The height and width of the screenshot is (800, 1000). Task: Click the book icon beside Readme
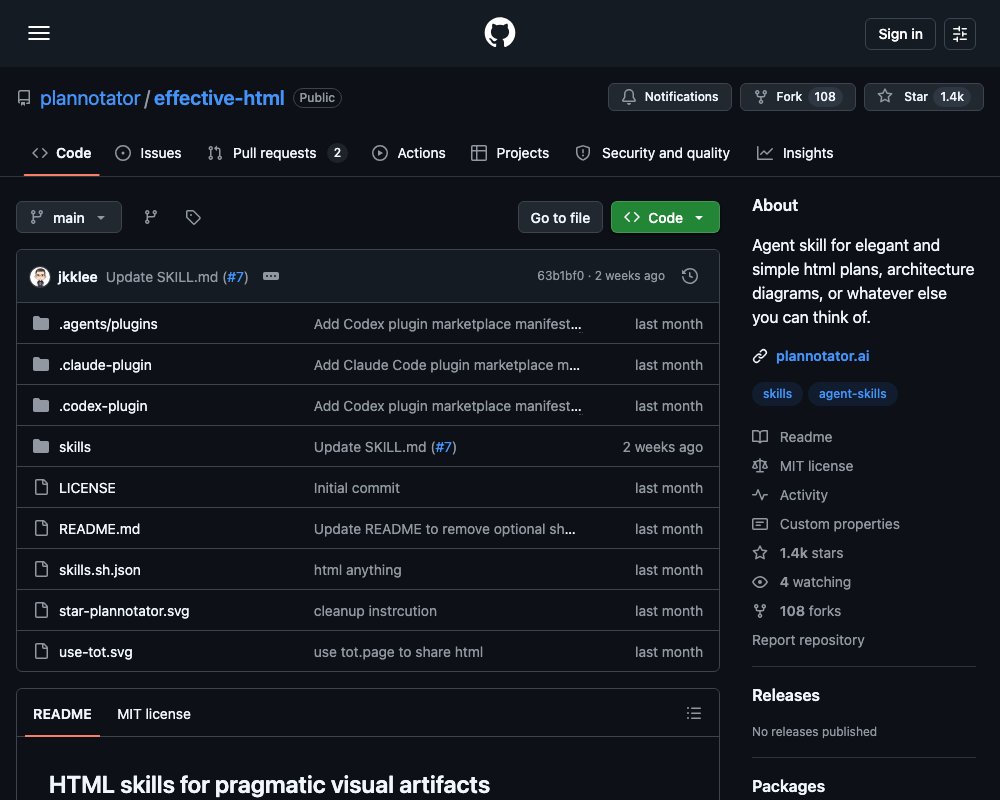pos(760,437)
